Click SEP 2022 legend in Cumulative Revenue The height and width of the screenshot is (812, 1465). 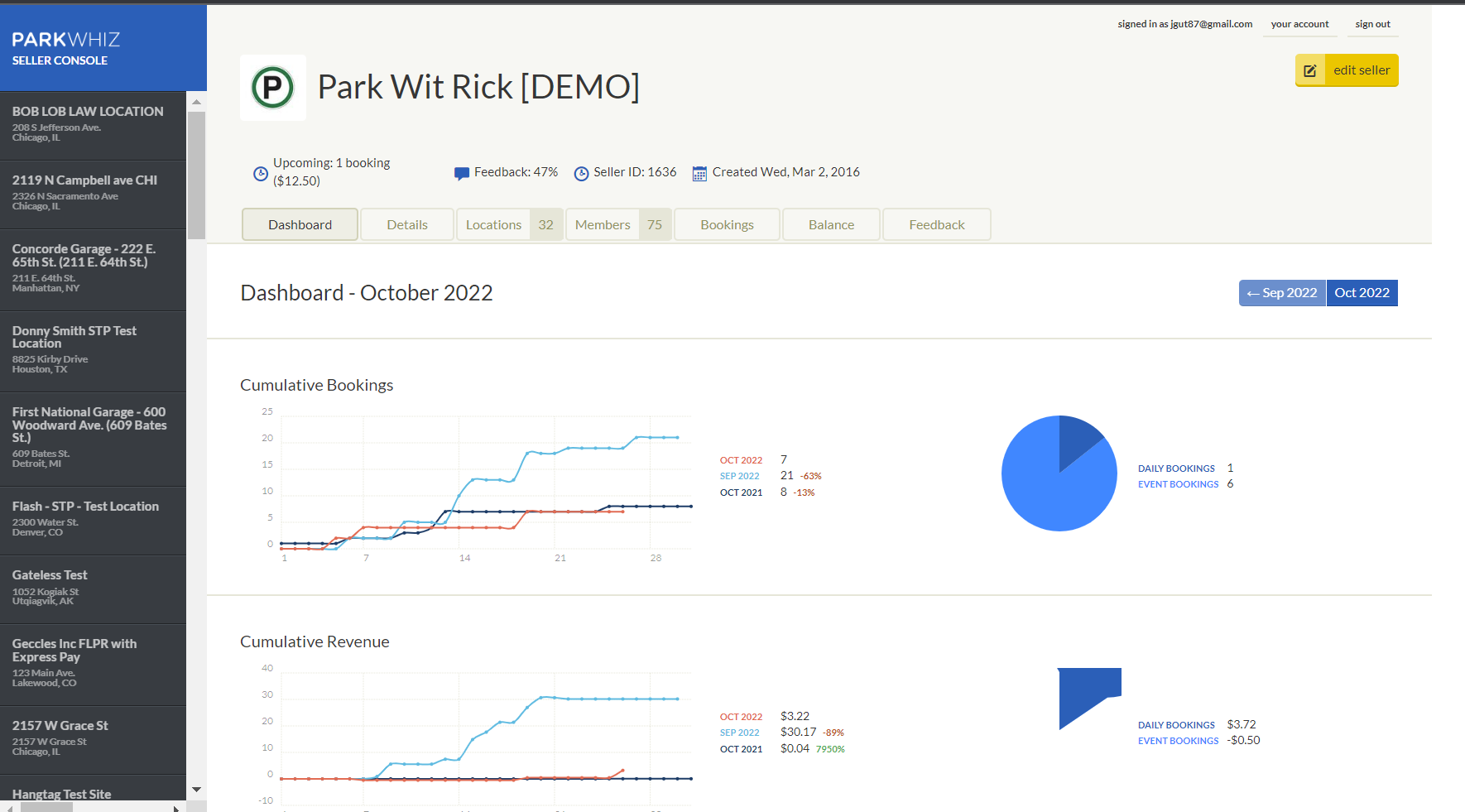(739, 733)
